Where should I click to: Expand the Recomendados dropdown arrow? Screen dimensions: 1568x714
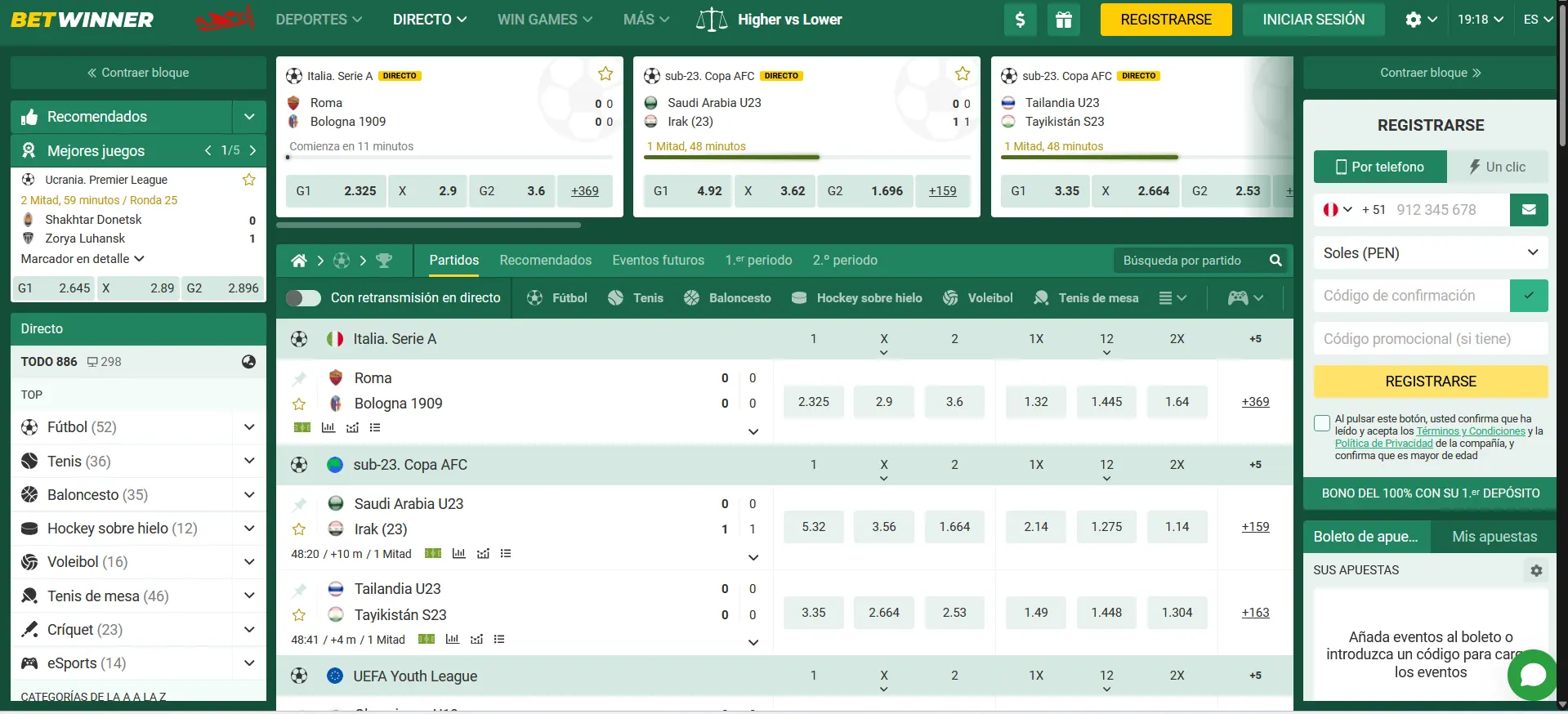(249, 117)
